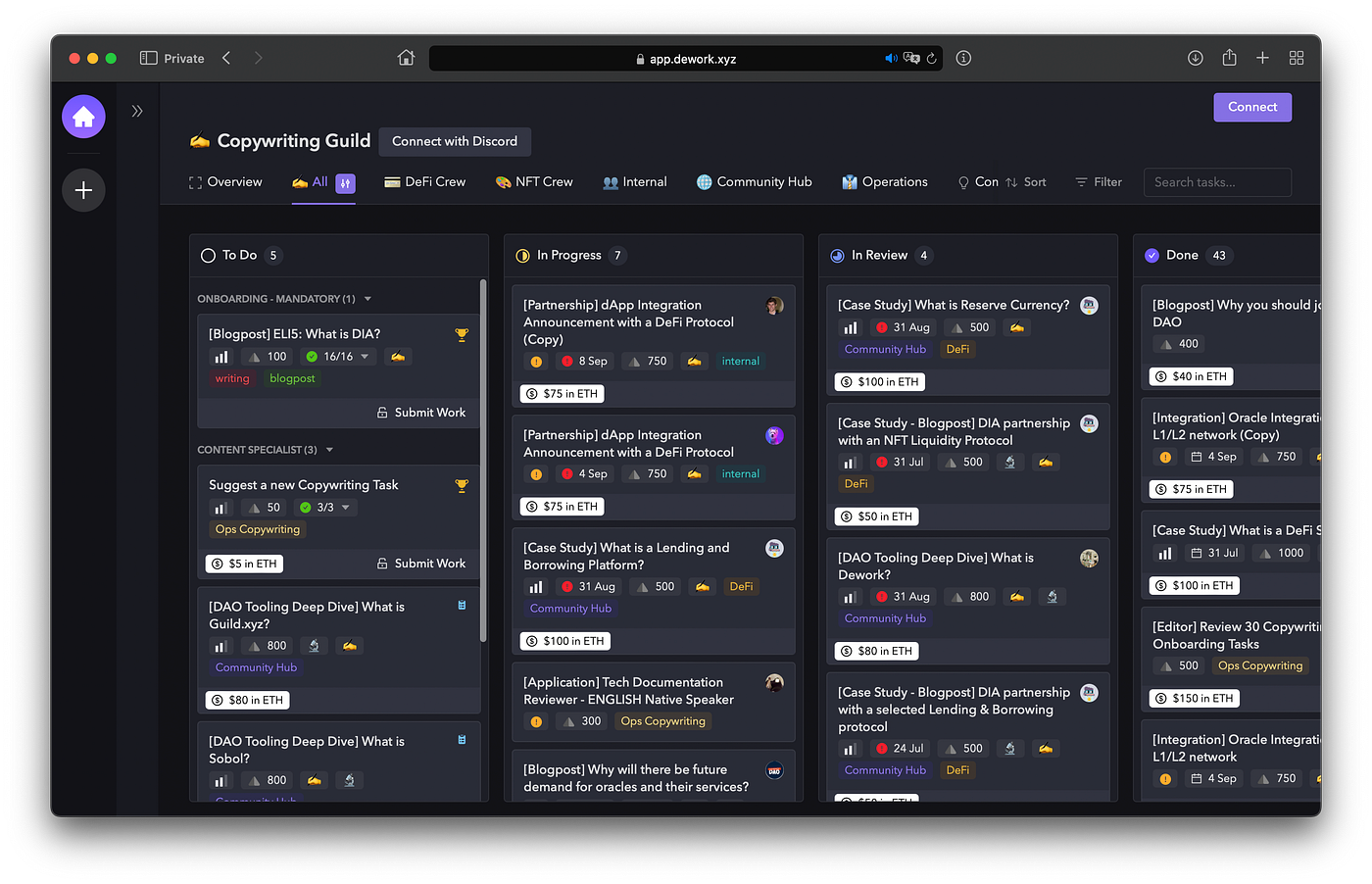Add a new workspace with plus button
Screen dimensions: 1372x884
click(x=83, y=189)
